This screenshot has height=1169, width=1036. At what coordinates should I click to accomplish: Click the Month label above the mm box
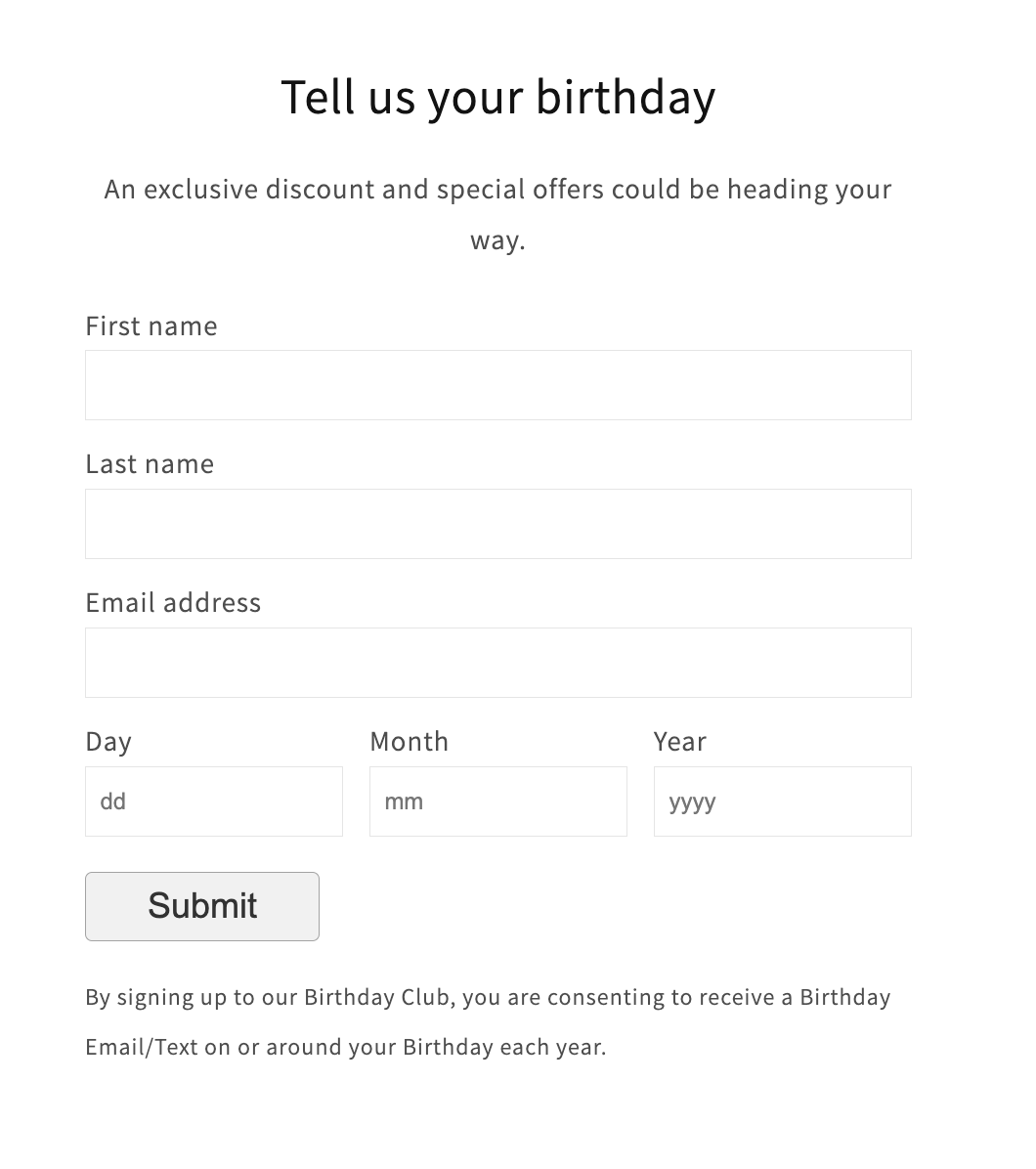409,741
